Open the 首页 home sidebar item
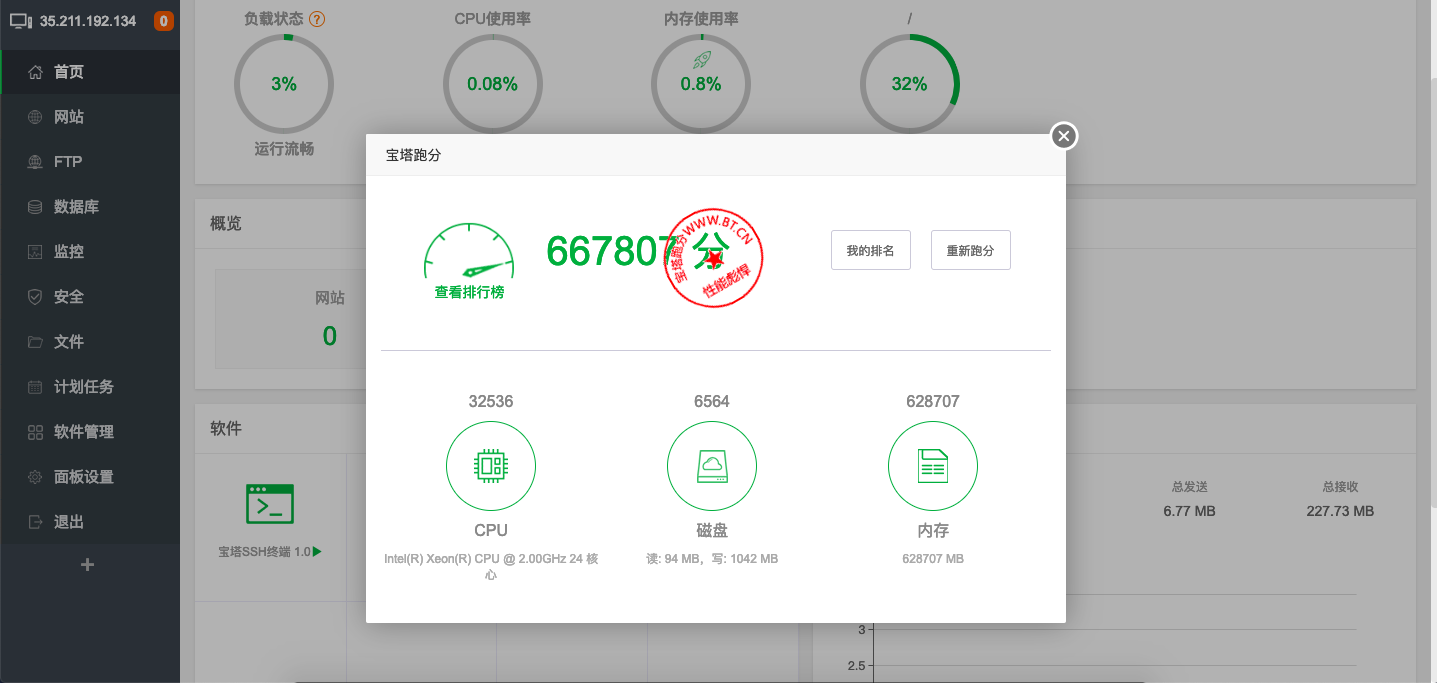Screen dimensions: 1437x683 point(90,72)
